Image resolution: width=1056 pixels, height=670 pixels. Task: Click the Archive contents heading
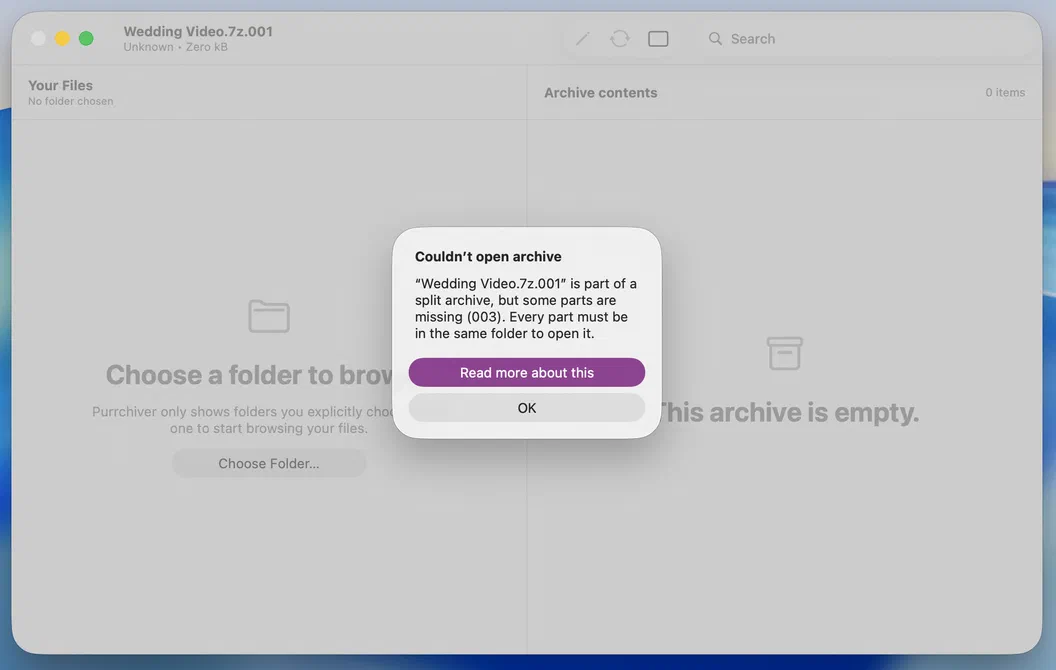tap(601, 93)
